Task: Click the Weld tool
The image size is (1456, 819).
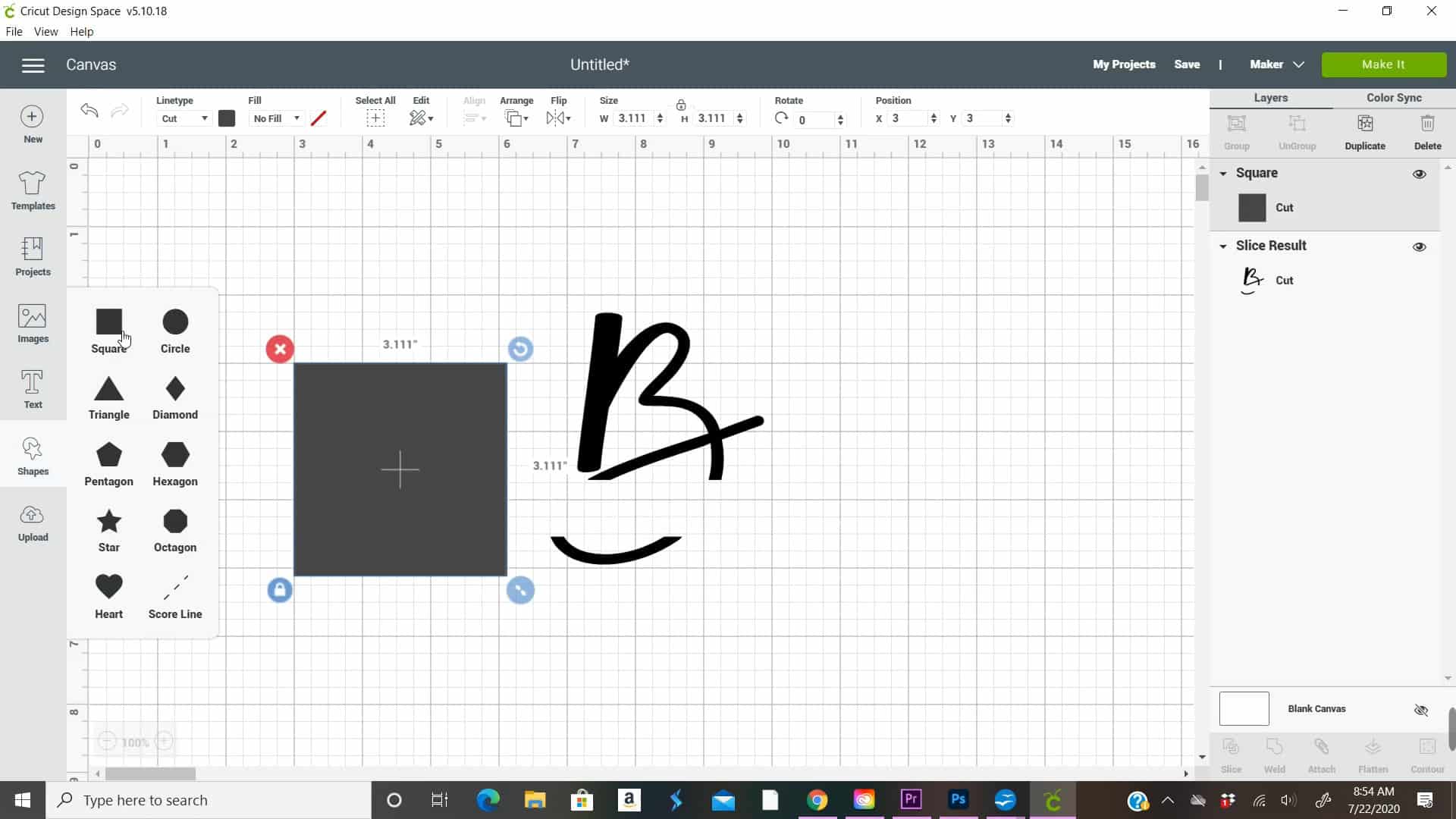Action: point(1274,755)
